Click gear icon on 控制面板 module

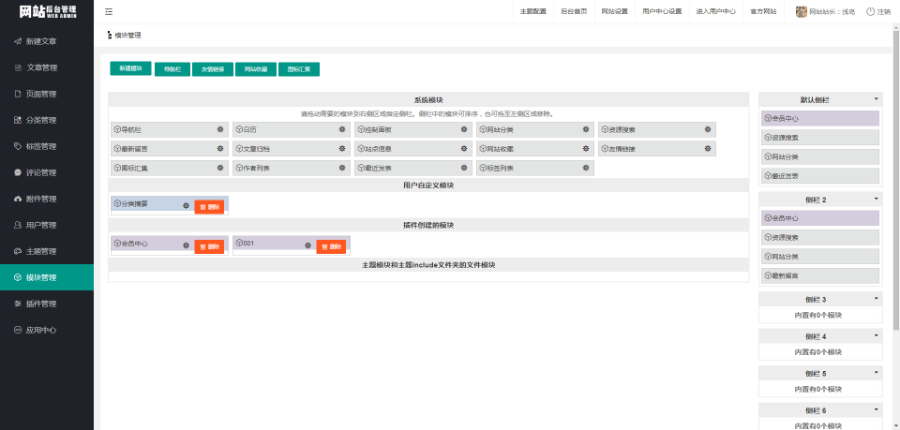pyautogui.click(x=464, y=129)
